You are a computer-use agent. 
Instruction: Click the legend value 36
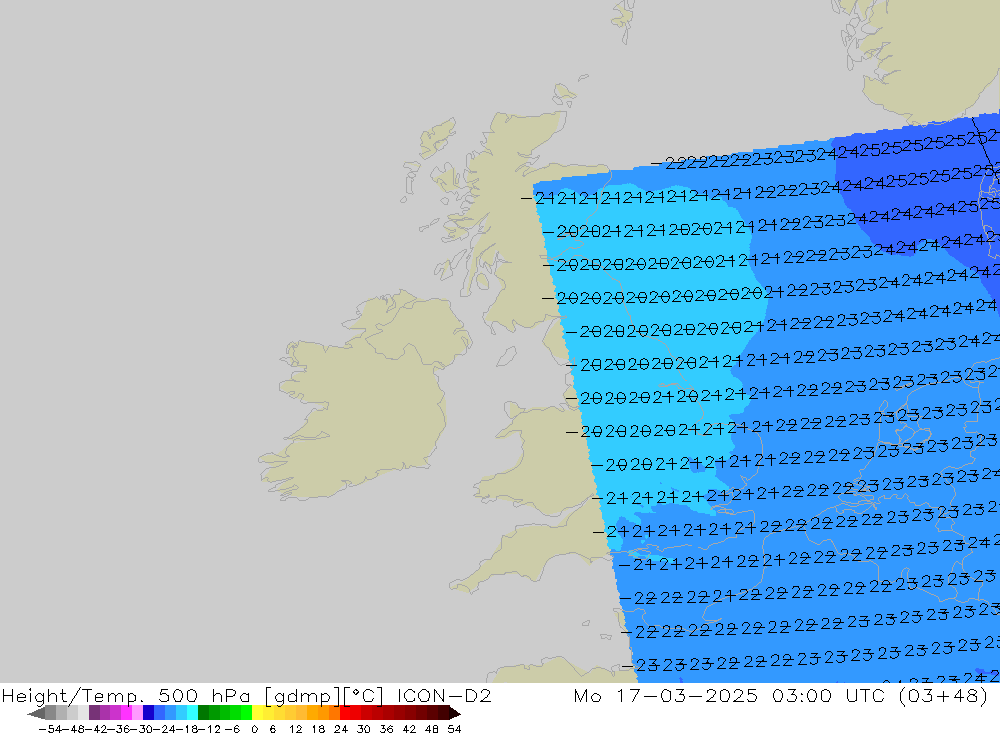(x=386, y=729)
